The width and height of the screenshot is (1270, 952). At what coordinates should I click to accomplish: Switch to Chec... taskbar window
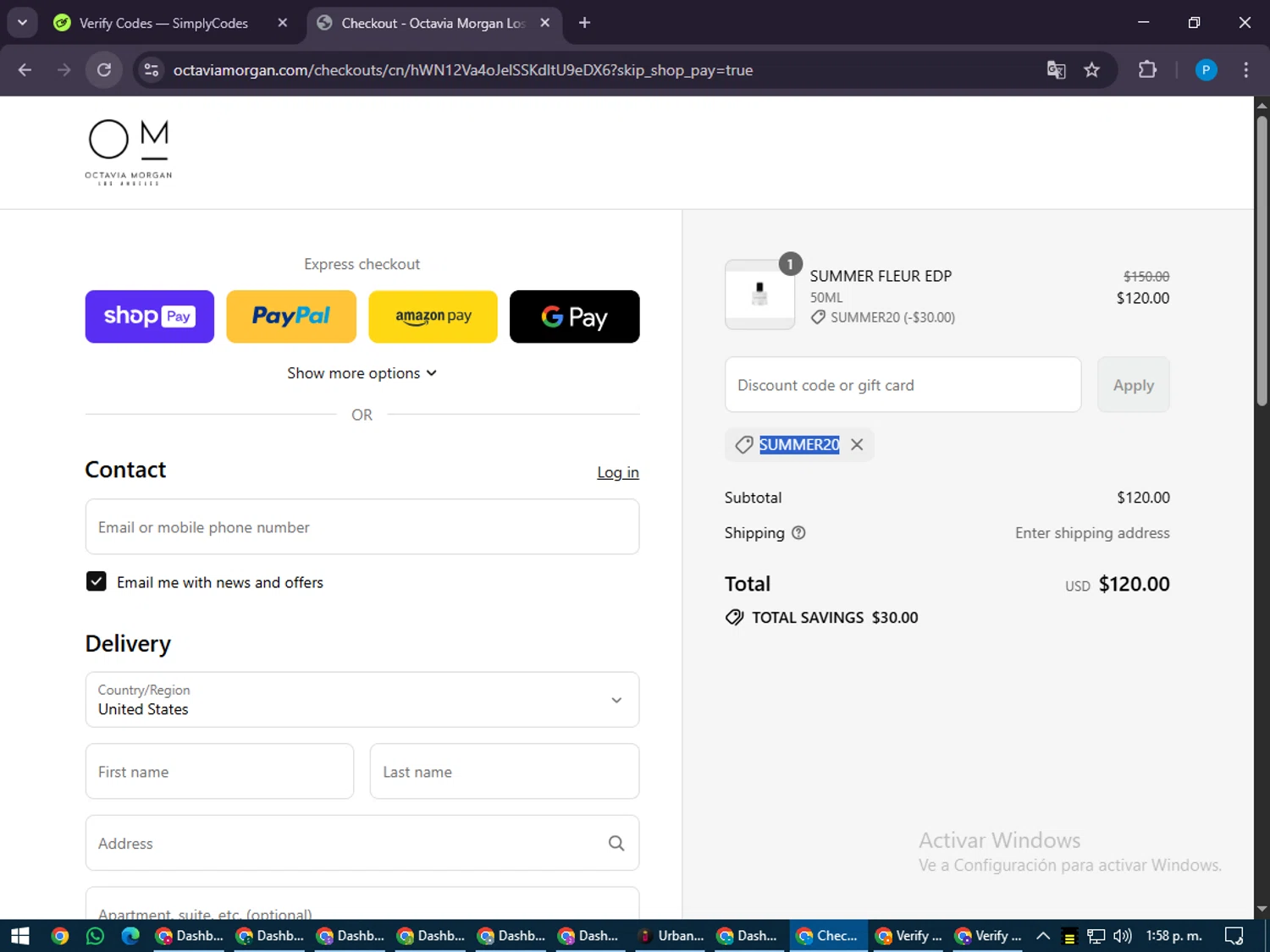tap(827, 936)
